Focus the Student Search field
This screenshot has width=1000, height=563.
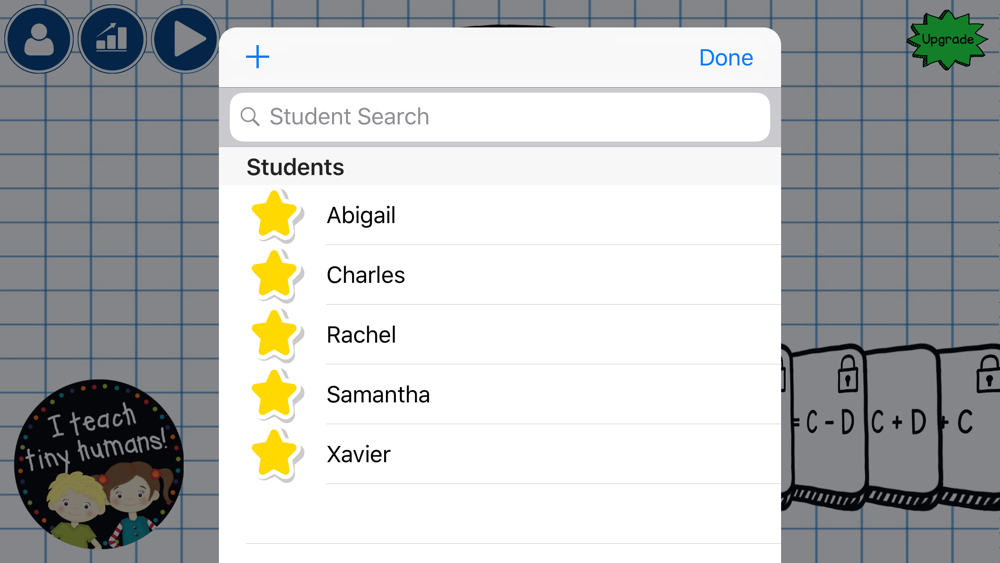pyautogui.click(x=500, y=117)
